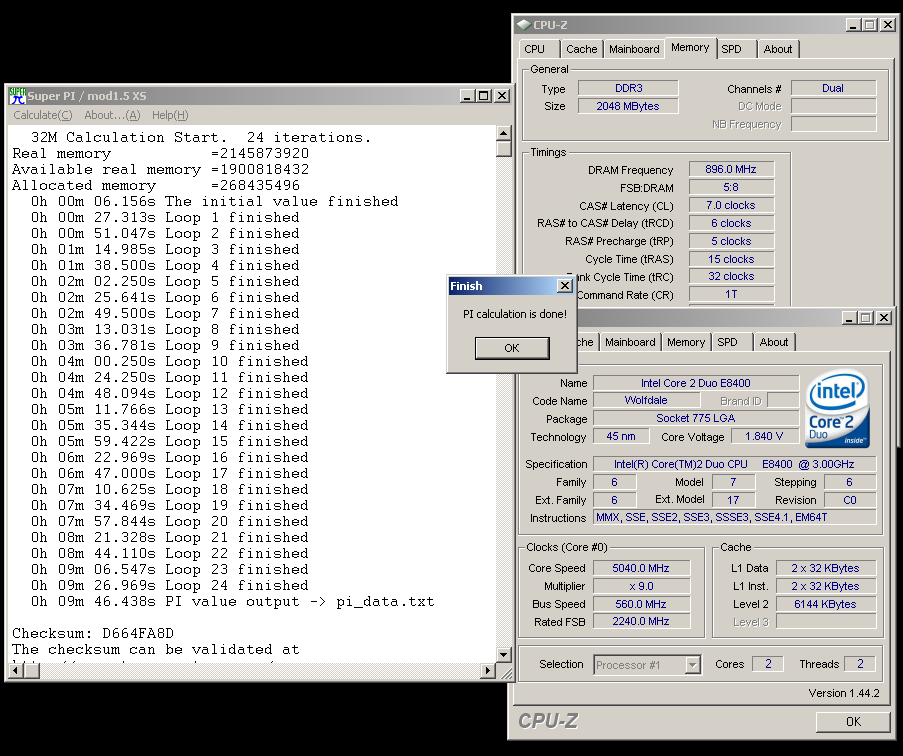This screenshot has height=756, width=903.
Task: Close the Super PI window
Action: [x=502, y=96]
